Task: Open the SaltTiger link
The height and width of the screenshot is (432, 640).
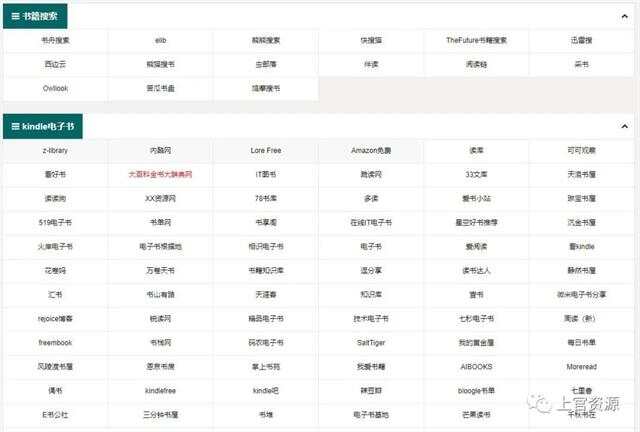Action: click(371, 343)
